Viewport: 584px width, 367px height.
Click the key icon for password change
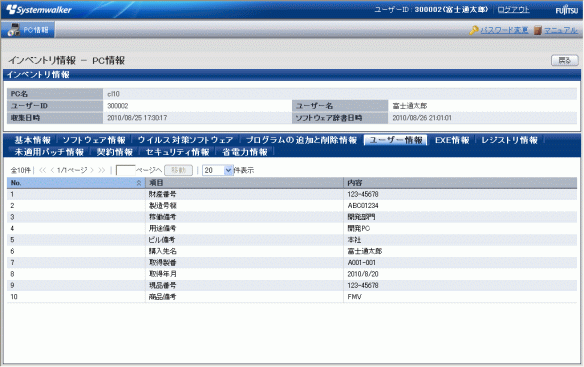[x=474, y=30]
